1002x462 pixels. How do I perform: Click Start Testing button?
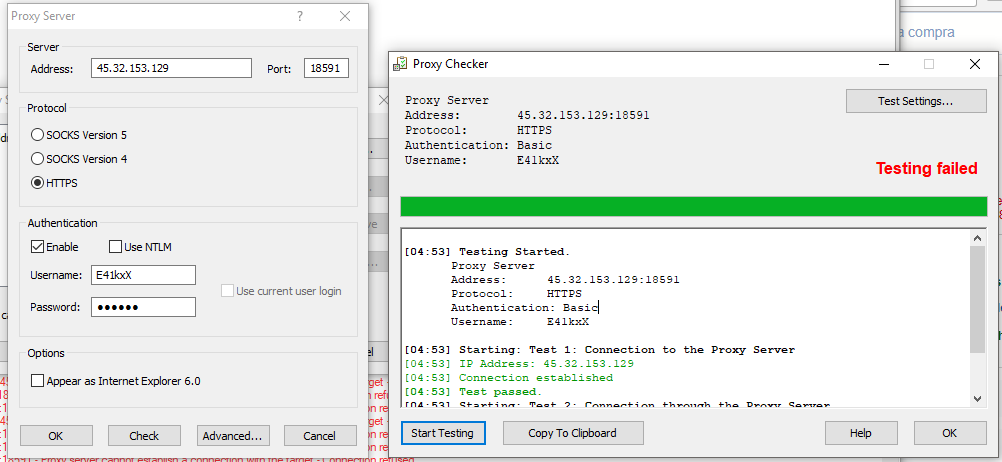coord(443,433)
